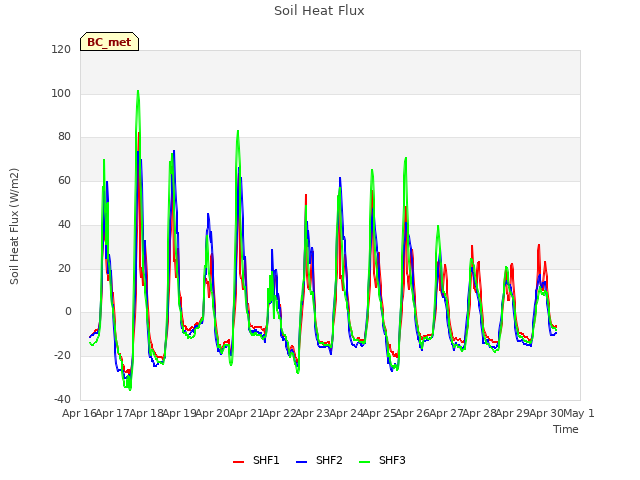This screenshot has width=640, height=480.
Task: Click the 100 y-axis tick label
Action: 61,93
